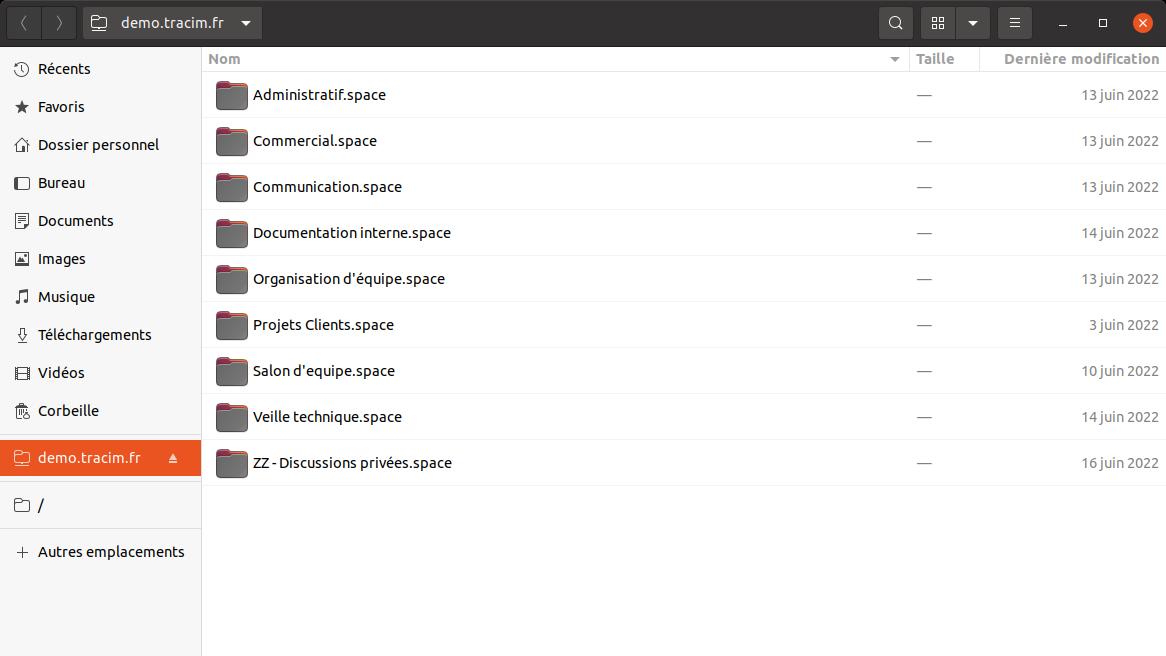1166x656 pixels.
Task: Open the root / location in sidebar
Action: [40, 505]
